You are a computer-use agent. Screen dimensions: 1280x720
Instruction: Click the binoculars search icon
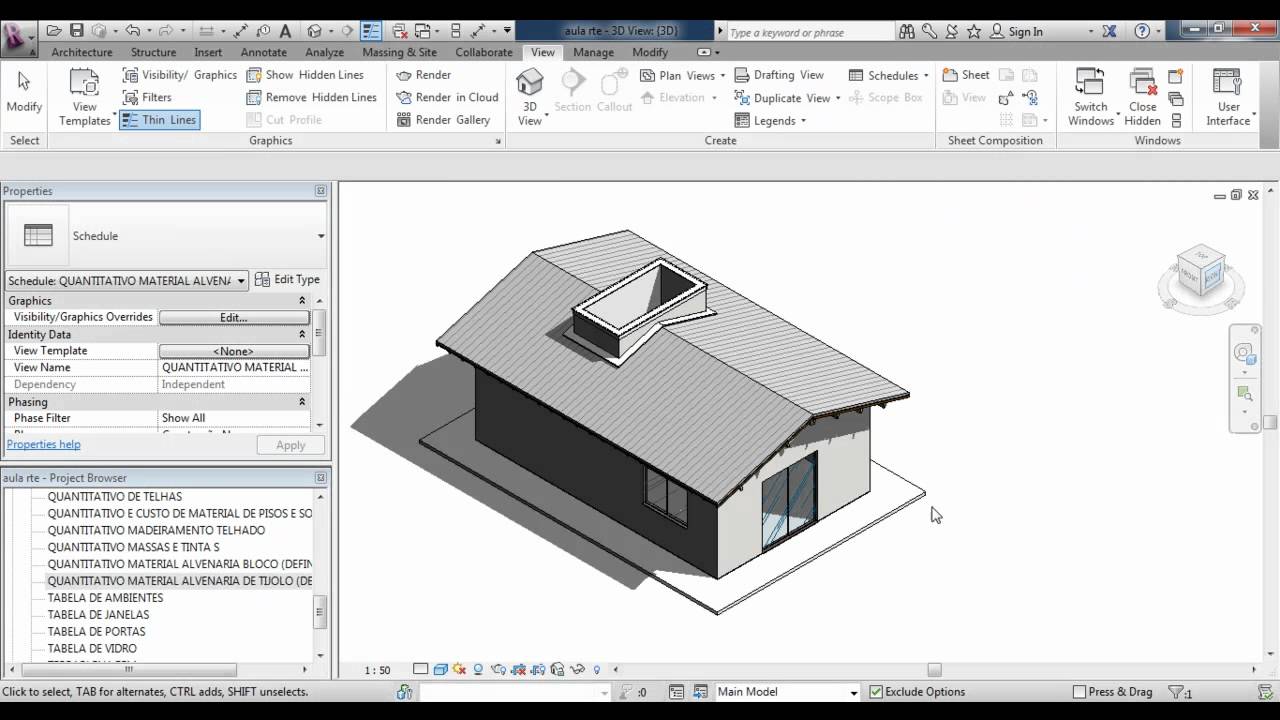908,31
